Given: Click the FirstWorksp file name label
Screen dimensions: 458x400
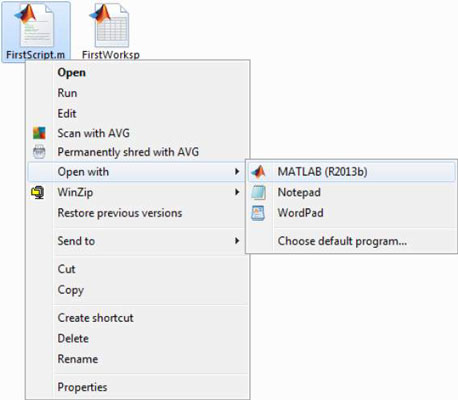Looking at the screenshot, I should point(111,55).
